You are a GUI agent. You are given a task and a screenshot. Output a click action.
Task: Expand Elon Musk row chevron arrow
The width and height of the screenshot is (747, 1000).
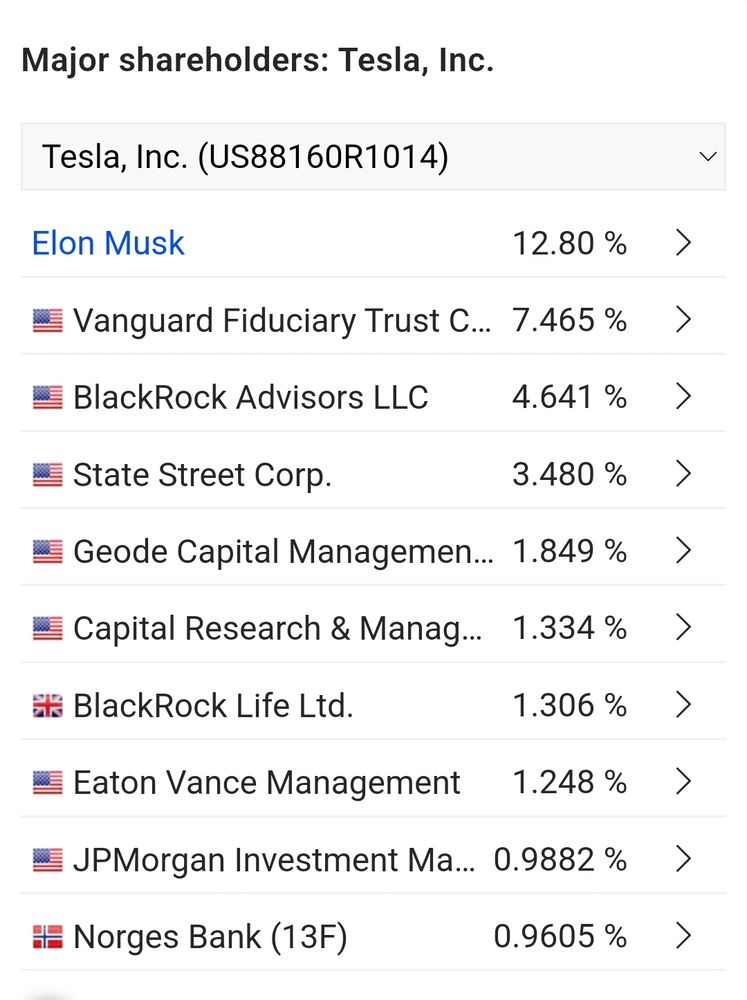coord(683,243)
